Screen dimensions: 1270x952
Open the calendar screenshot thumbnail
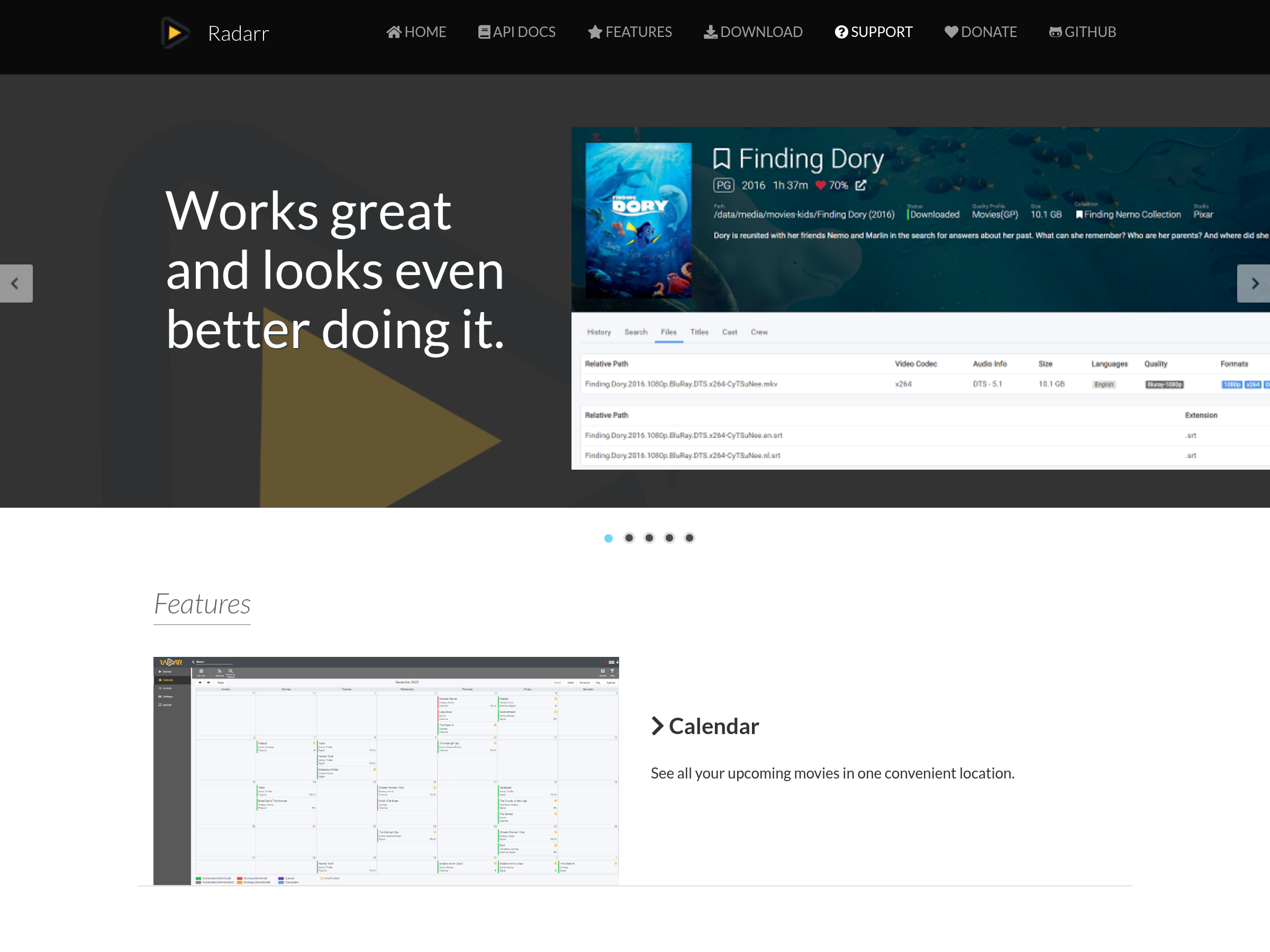point(386,771)
